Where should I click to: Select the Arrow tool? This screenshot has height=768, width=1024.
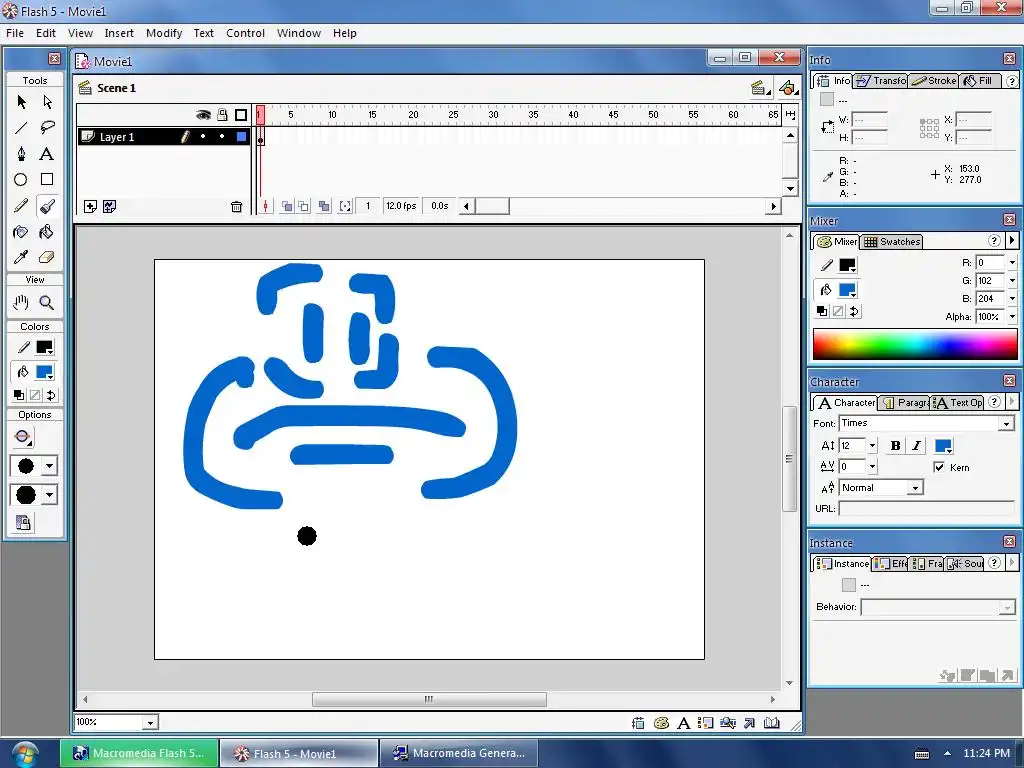21,102
